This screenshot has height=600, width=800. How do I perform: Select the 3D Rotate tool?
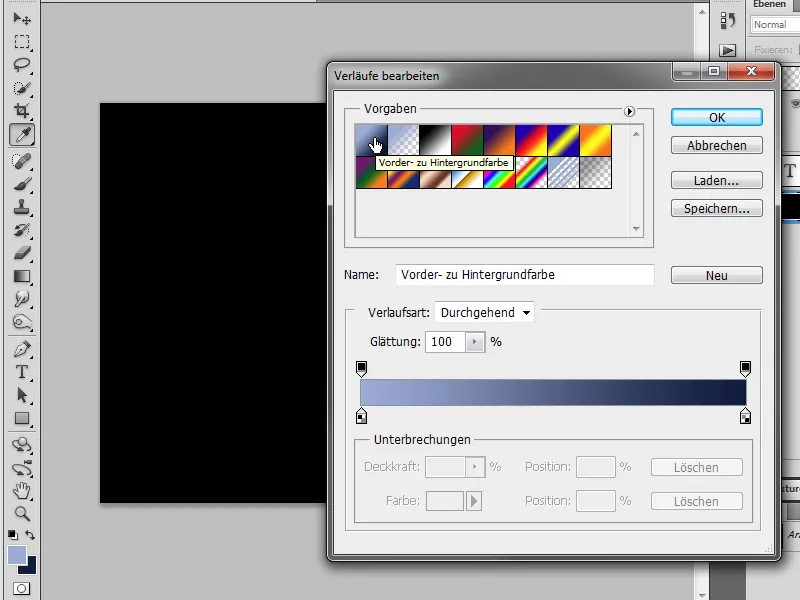click(x=21, y=445)
